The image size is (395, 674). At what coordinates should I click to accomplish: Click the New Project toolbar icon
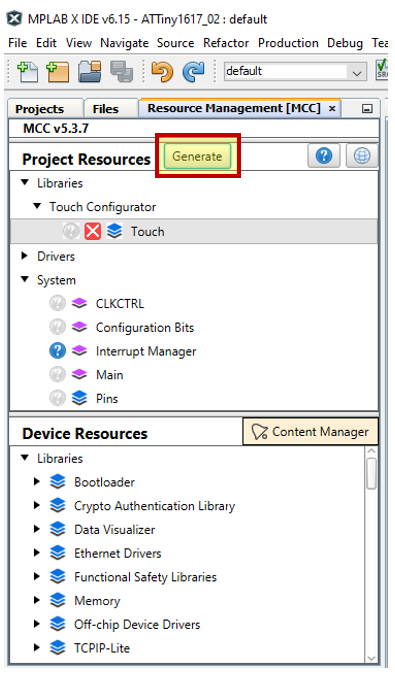click(58, 71)
